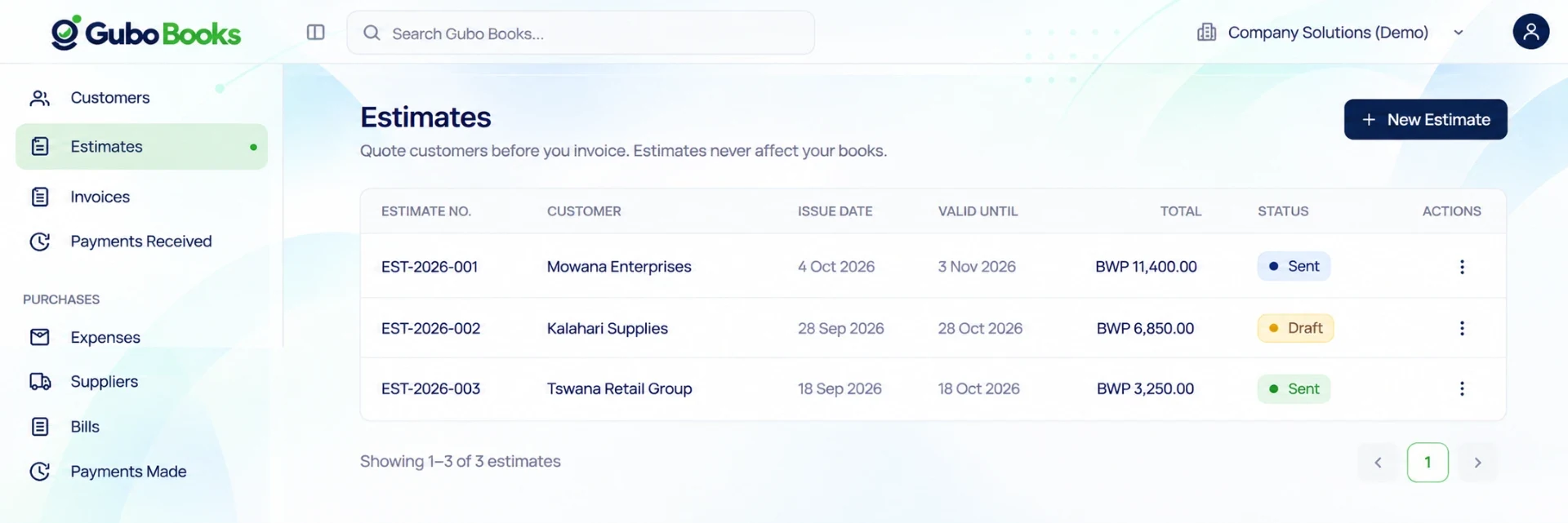Screen dimensions: 1568x523
Task: Click the Total column header
Action: (x=1181, y=211)
